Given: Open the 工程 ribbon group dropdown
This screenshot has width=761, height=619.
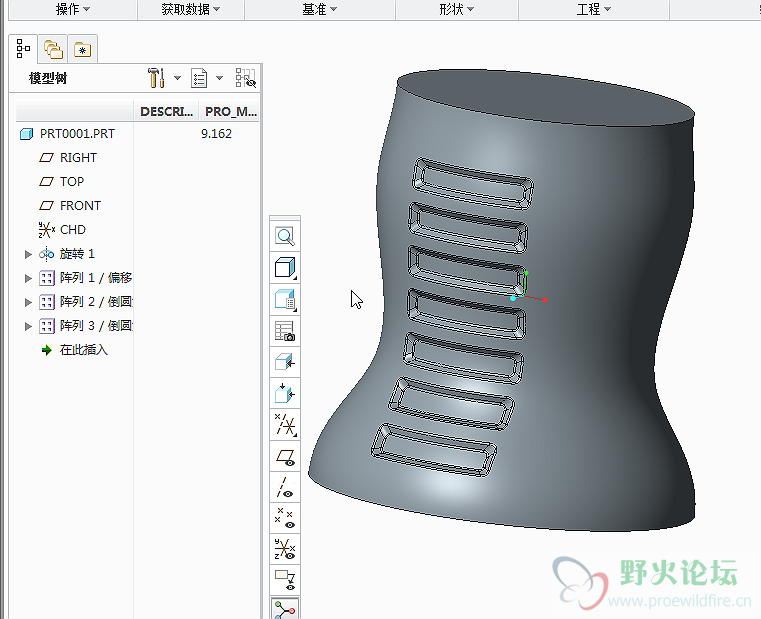Looking at the screenshot, I should click(594, 9).
